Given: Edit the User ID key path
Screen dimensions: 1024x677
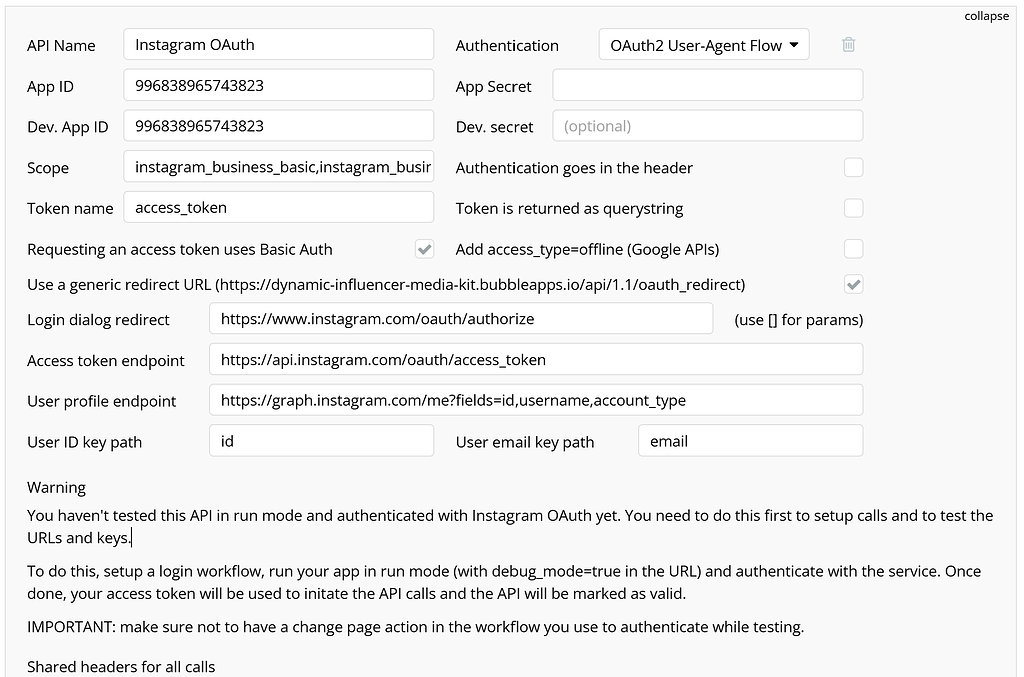Looking at the screenshot, I should point(321,441).
